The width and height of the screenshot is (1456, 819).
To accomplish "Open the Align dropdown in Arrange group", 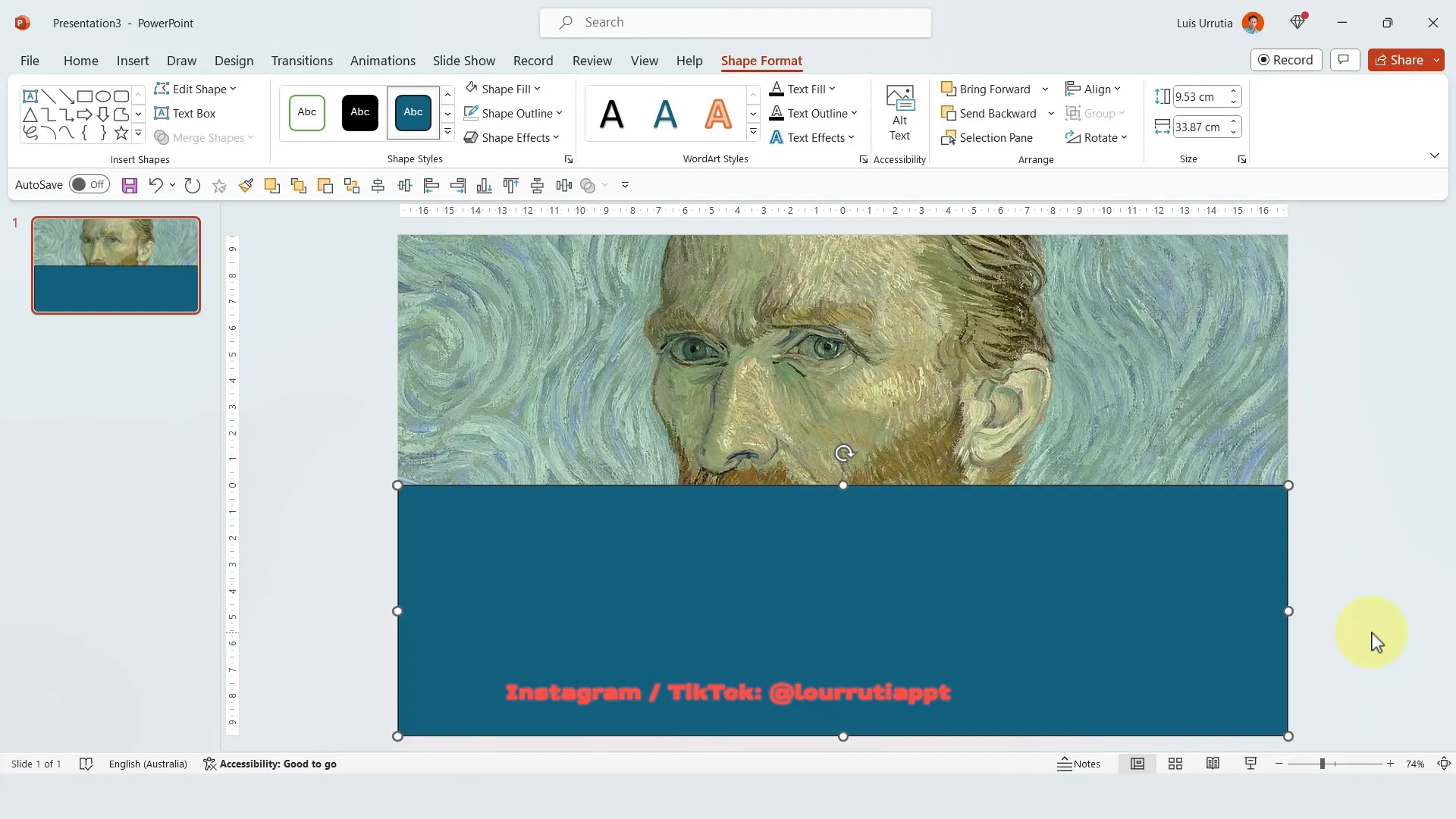I will pyautogui.click(x=1093, y=89).
